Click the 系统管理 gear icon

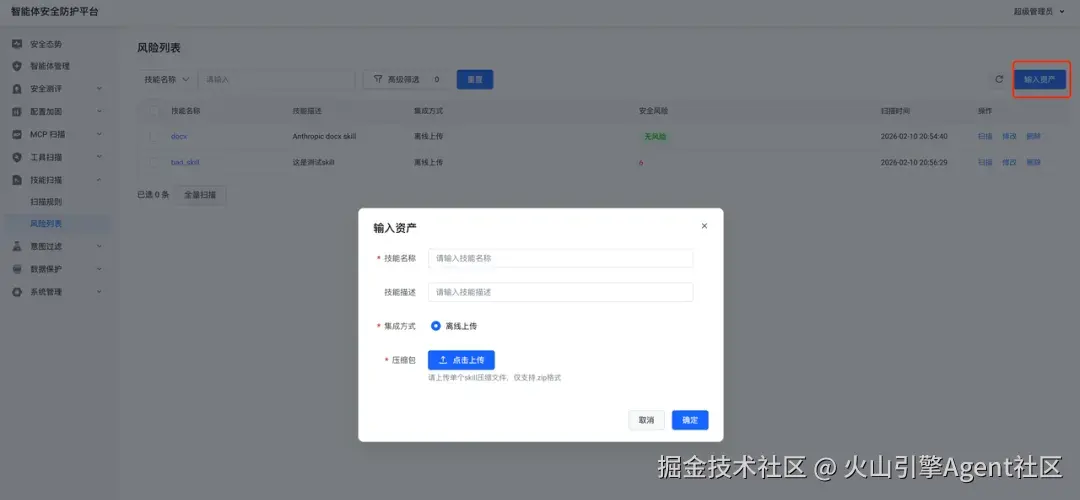click(17, 292)
